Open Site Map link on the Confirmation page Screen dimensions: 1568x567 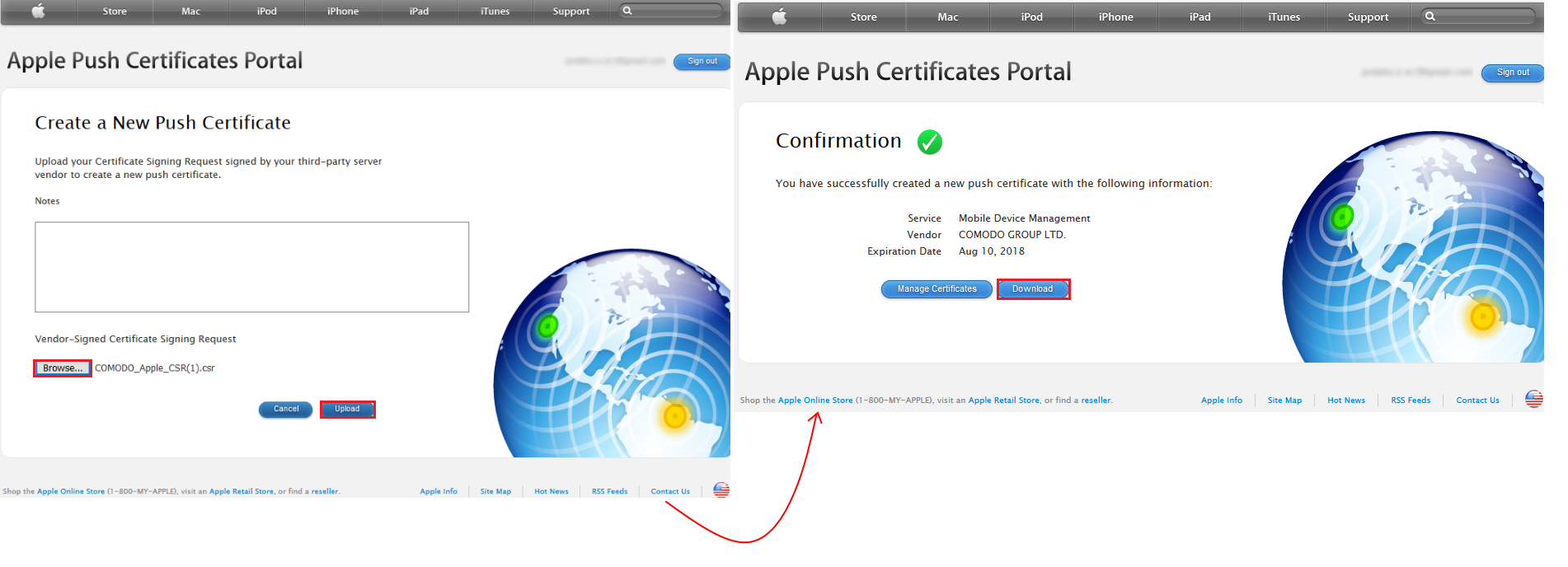(x=1284, y=401)
